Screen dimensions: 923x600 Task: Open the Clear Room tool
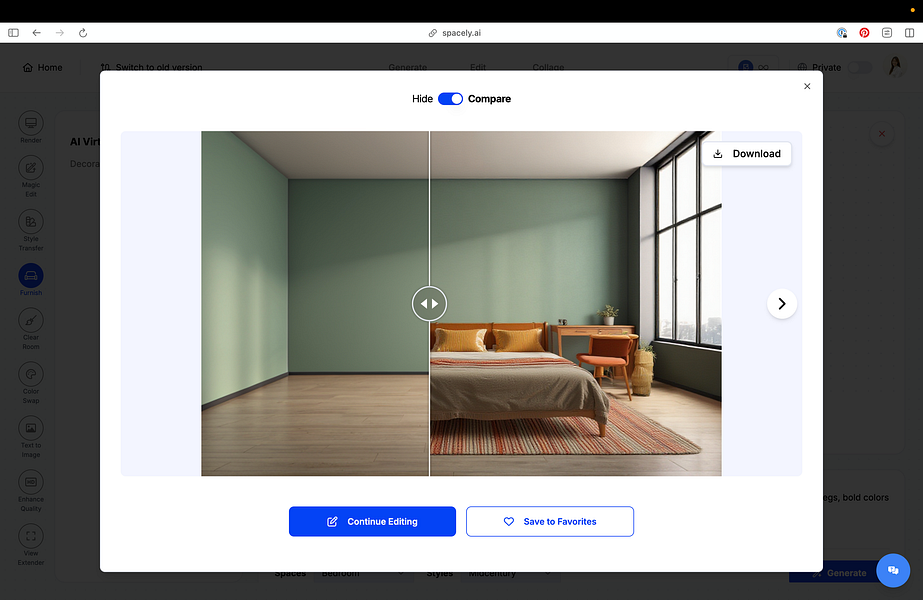click(x=31, y=329)
